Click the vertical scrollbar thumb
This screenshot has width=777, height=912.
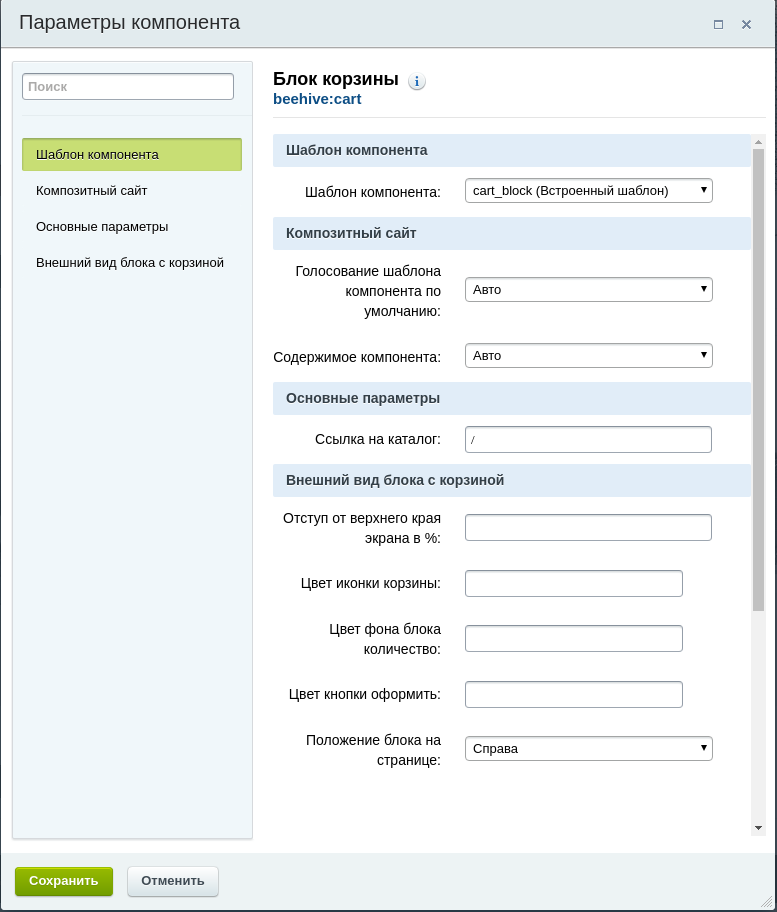pos(758,380)
